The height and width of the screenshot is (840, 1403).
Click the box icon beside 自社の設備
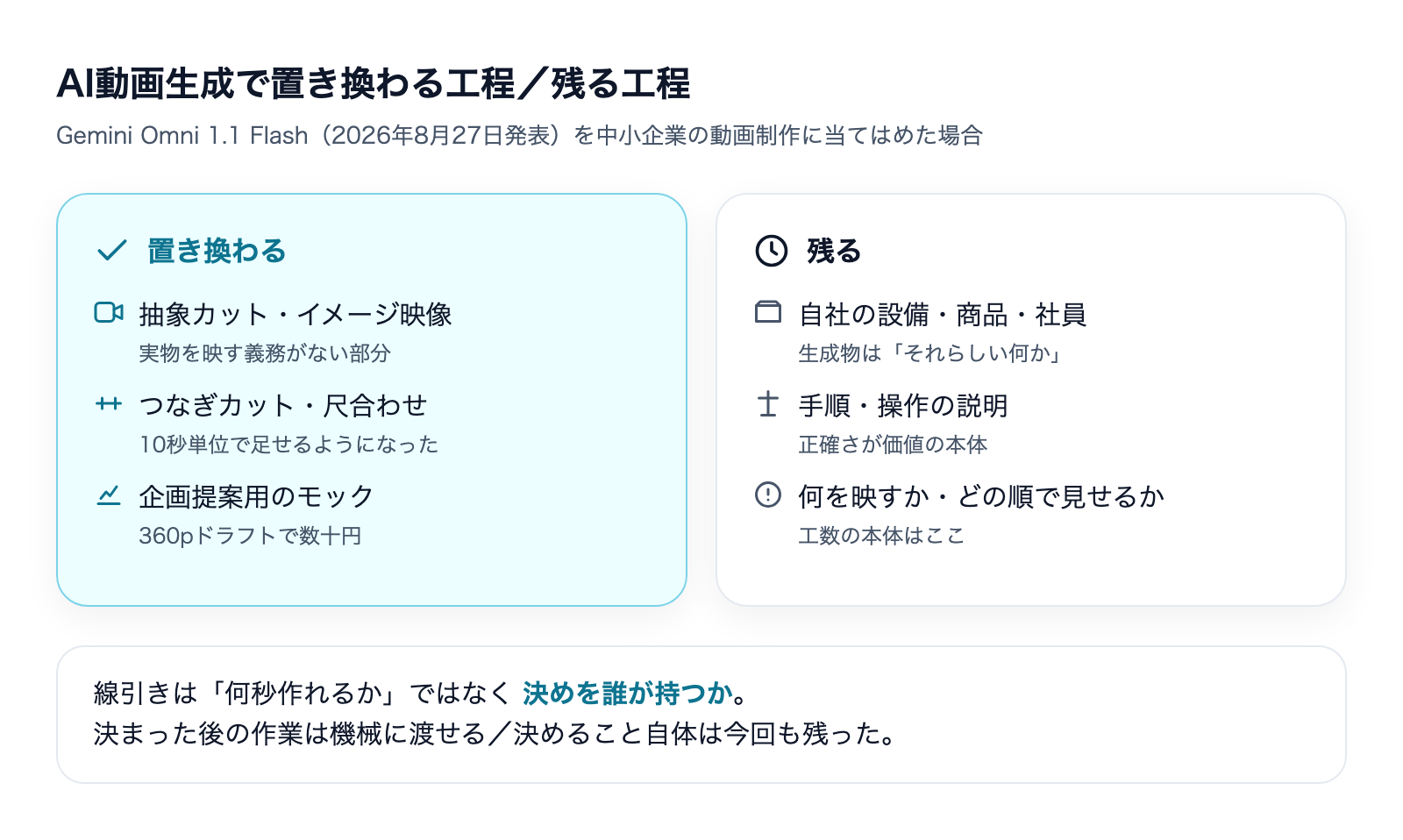(768, 312)
